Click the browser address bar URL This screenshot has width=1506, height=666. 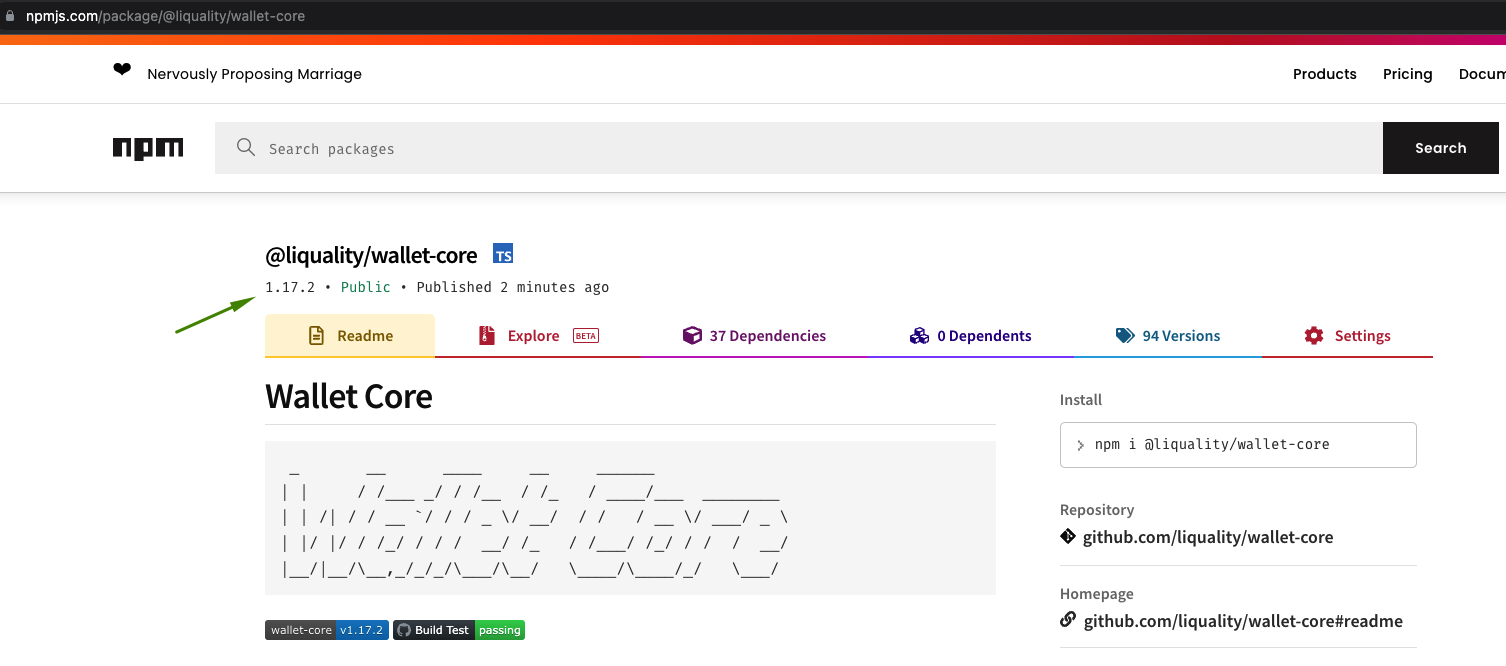tap(165, 16)
